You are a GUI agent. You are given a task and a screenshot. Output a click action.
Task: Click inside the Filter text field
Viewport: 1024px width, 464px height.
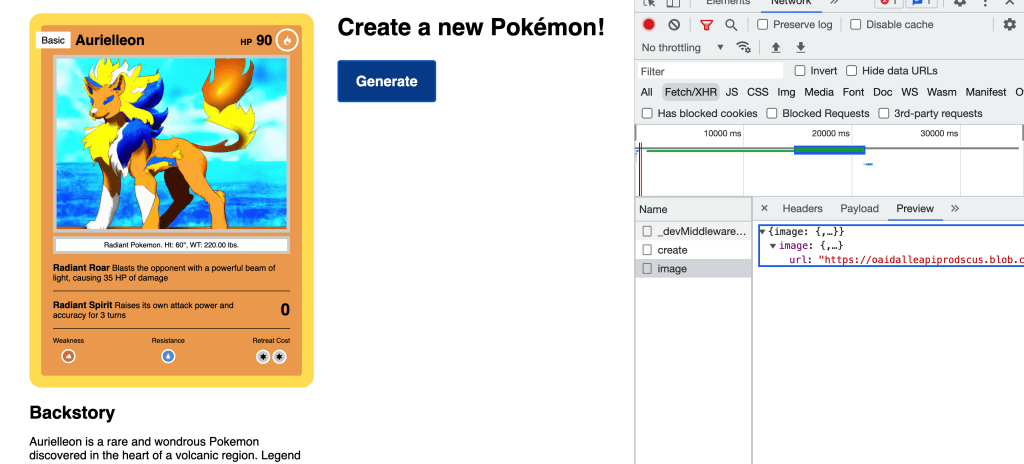point(711,71)
